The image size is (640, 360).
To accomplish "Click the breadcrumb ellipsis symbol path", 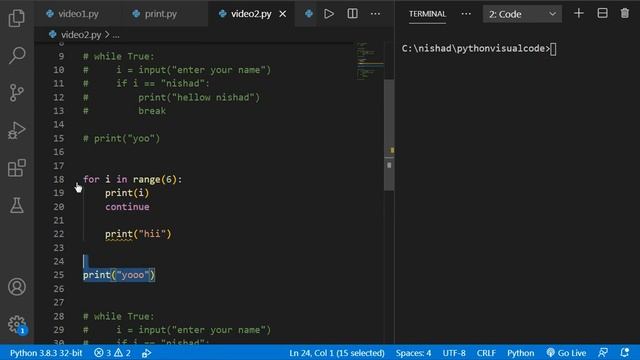I will click(116, 35).
